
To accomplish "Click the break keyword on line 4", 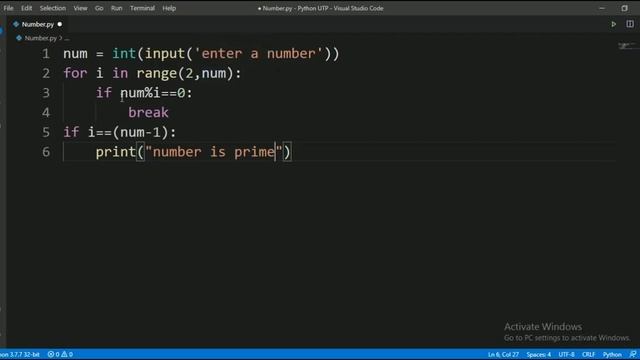I will coord(148,113).
